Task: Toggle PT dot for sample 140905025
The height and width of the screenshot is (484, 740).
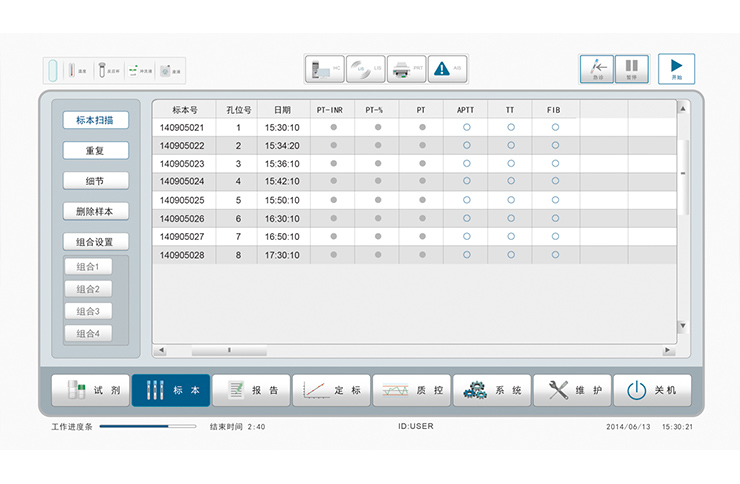Action: click(x=422, y=200)
